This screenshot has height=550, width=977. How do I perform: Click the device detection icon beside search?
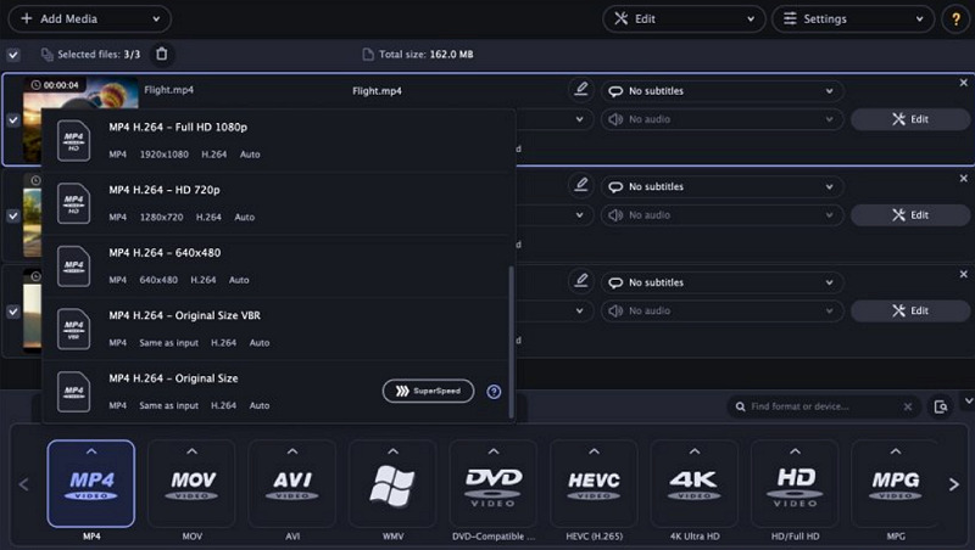point(941,407)
